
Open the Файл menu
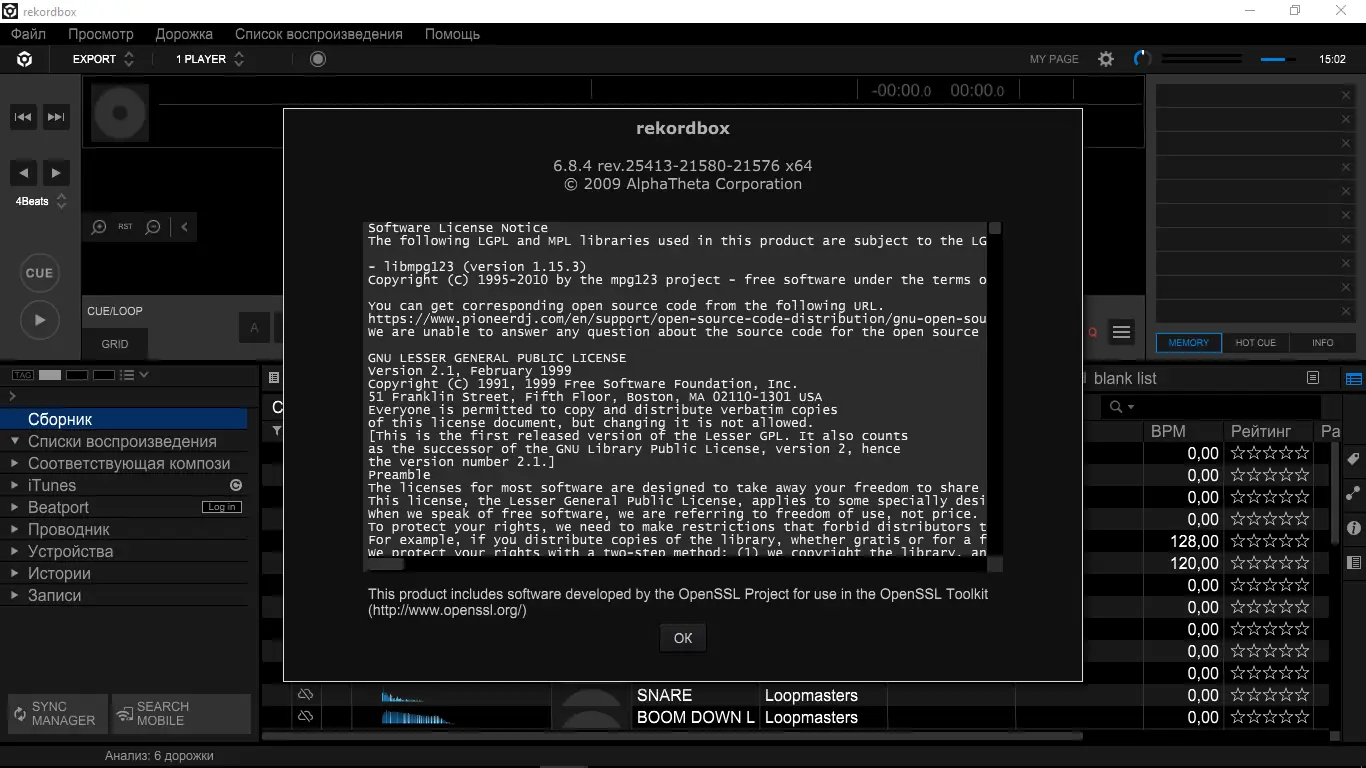point(28,34)
